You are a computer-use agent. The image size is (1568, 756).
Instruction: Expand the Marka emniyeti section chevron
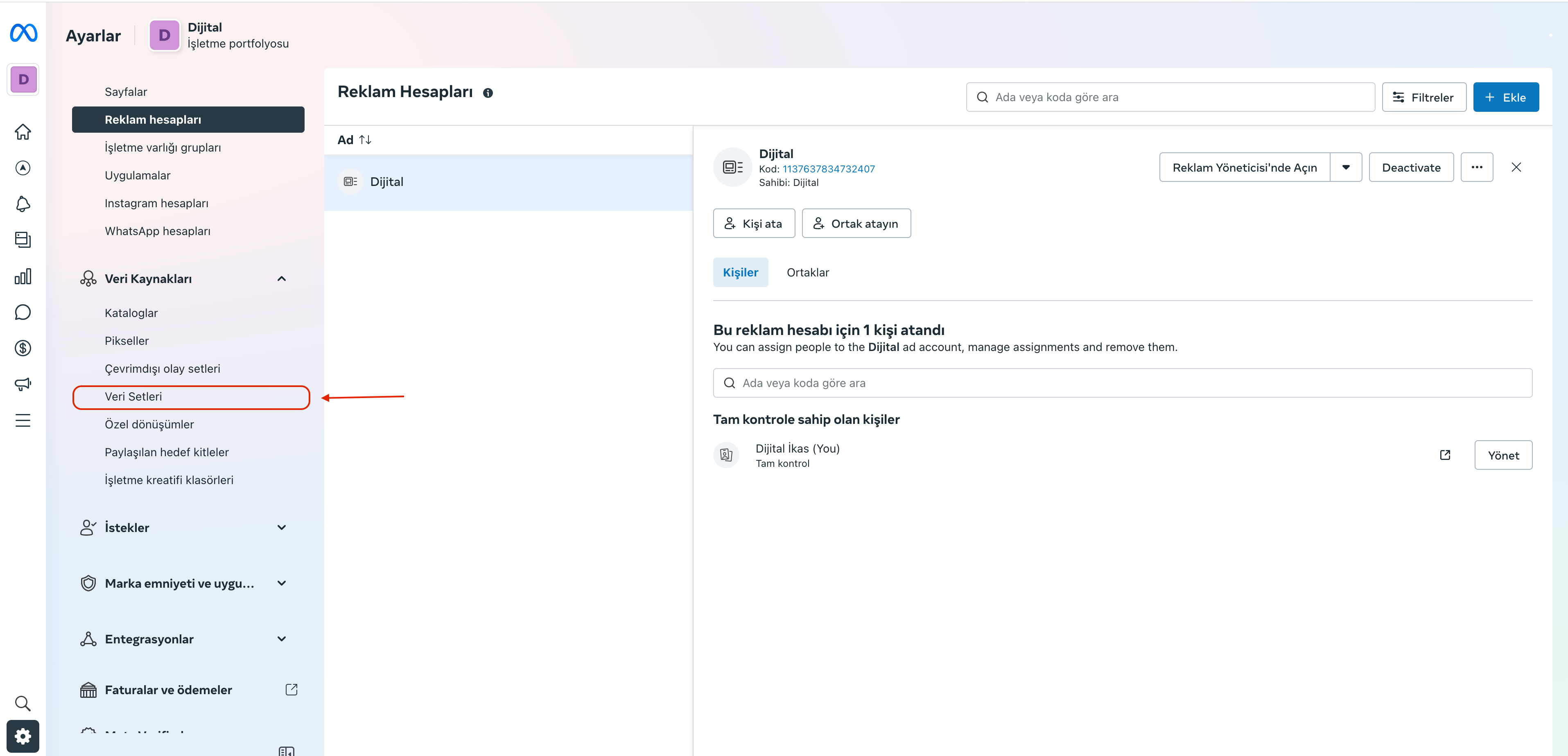tap(282, 583)
